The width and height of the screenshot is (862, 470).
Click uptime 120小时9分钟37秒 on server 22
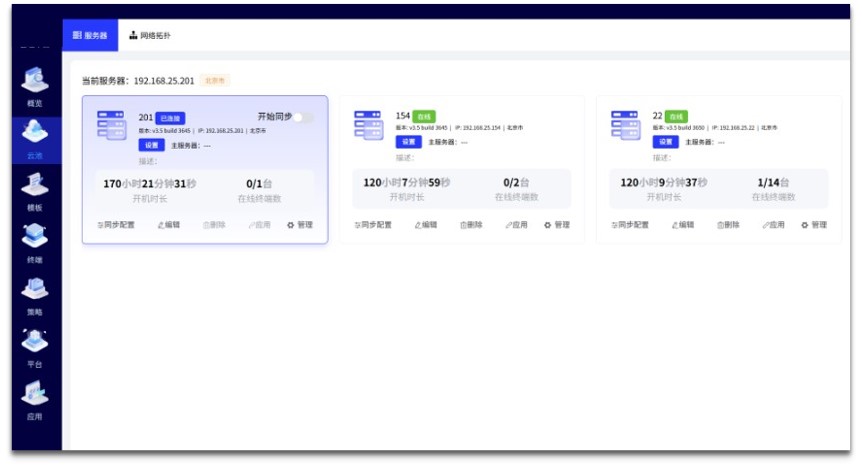(x=664, y=183)
